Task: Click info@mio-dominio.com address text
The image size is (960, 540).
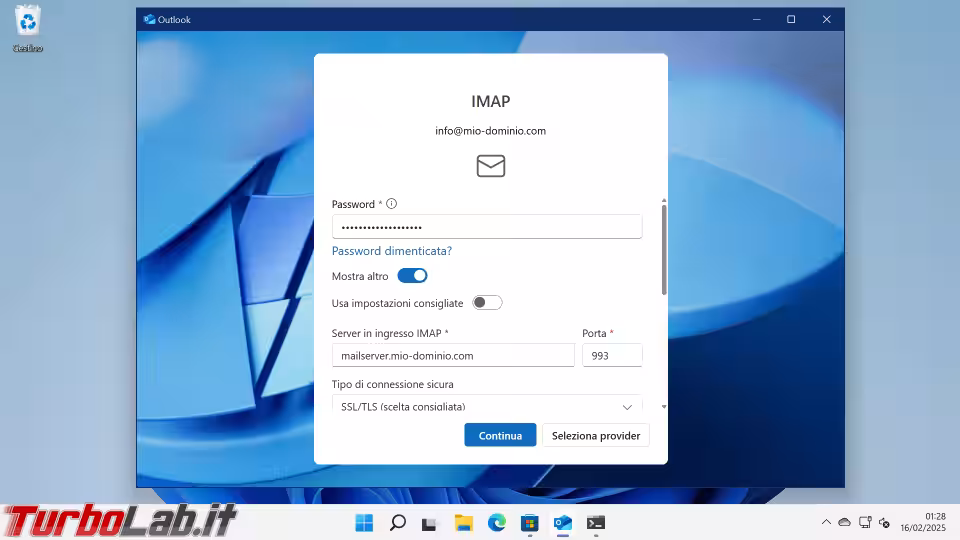Action: 490,130
